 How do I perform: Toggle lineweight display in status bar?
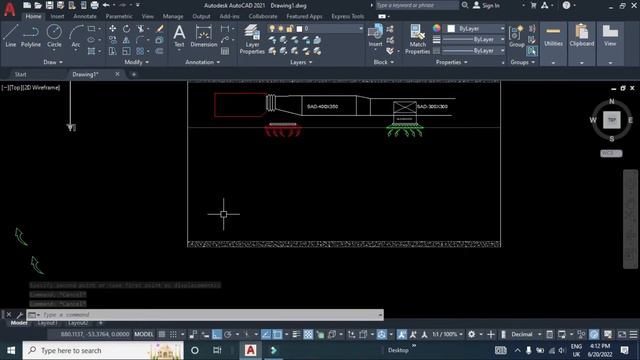296,334
